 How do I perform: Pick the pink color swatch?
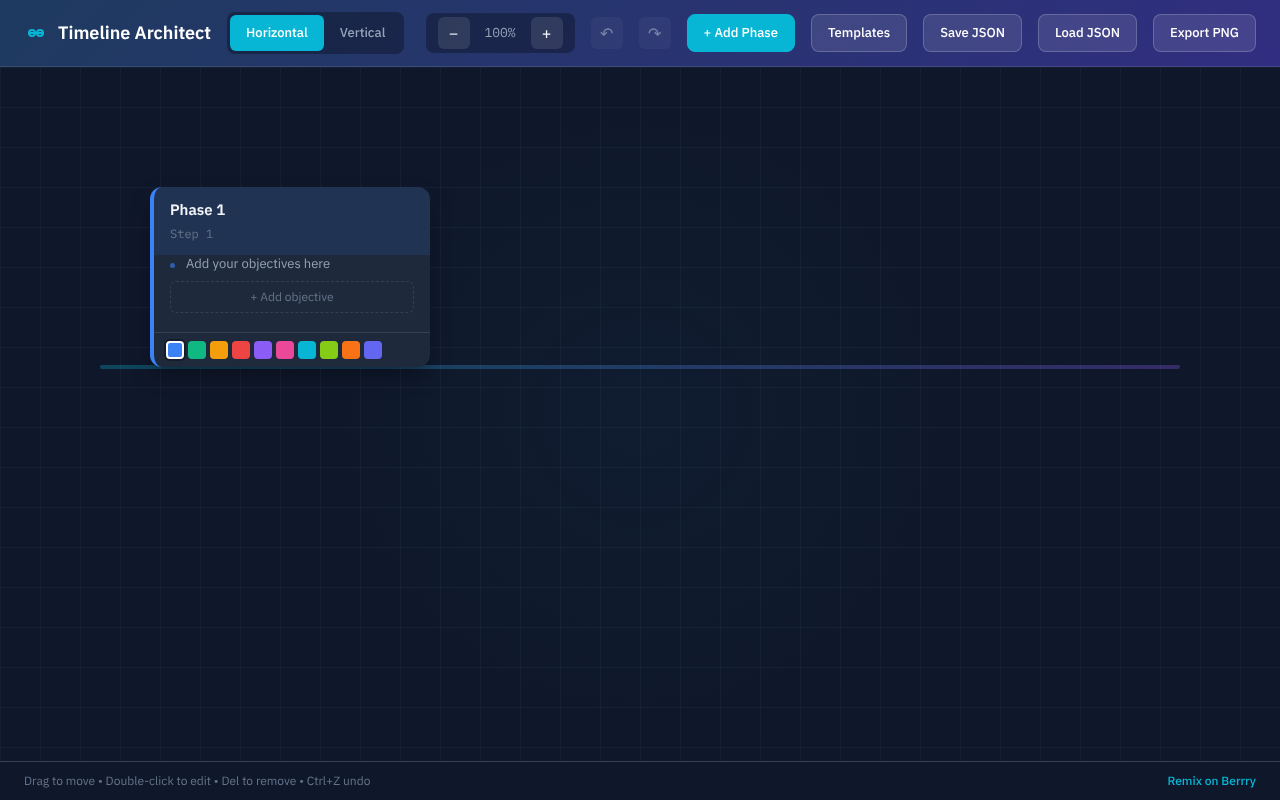click(x=284, y=349)
